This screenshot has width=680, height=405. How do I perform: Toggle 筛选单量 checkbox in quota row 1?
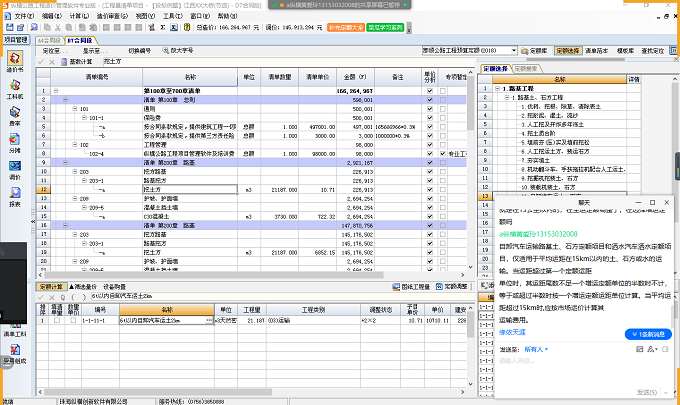57,320
